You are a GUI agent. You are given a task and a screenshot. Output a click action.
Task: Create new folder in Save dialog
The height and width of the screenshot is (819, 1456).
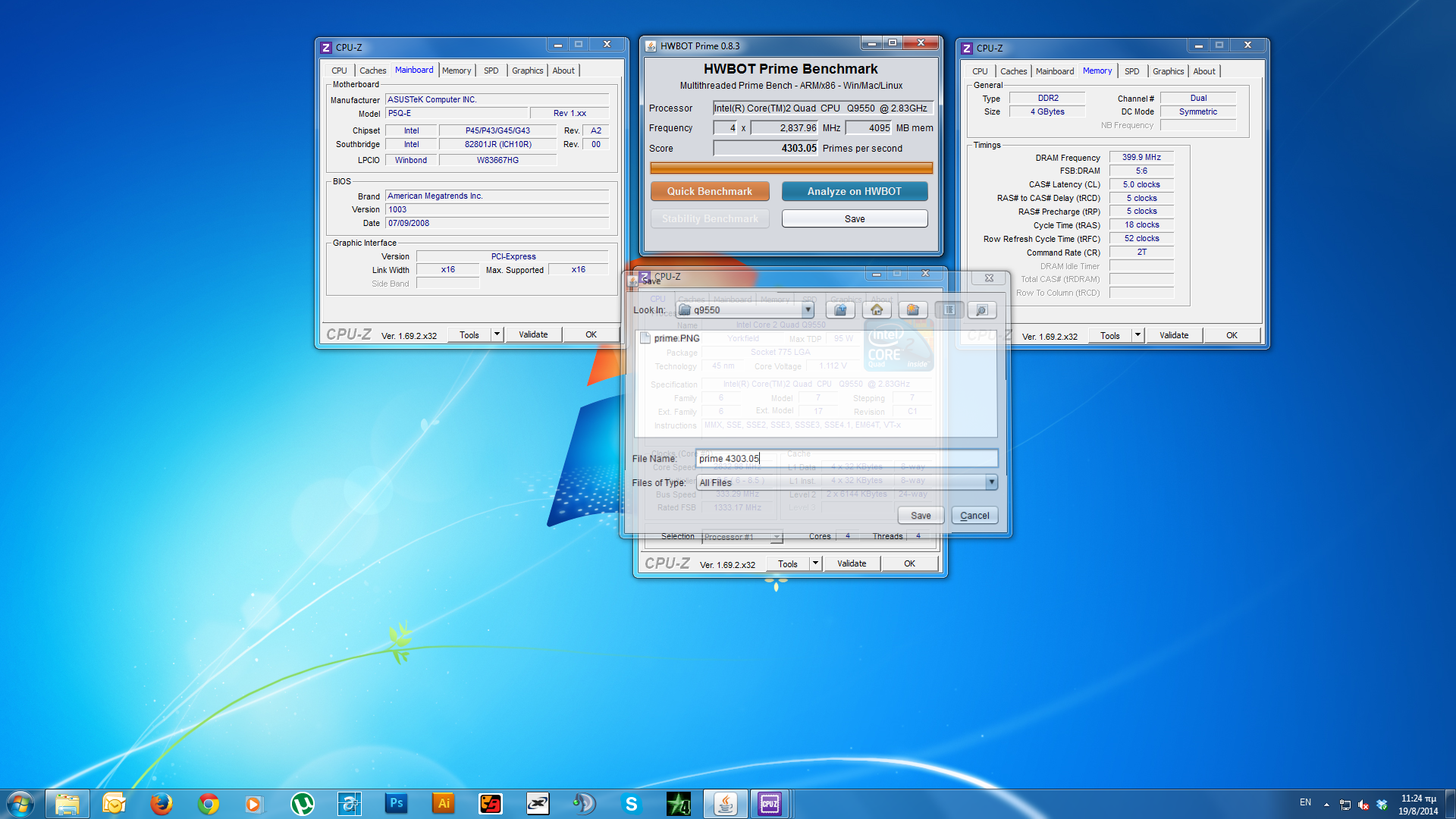point(913,309)
